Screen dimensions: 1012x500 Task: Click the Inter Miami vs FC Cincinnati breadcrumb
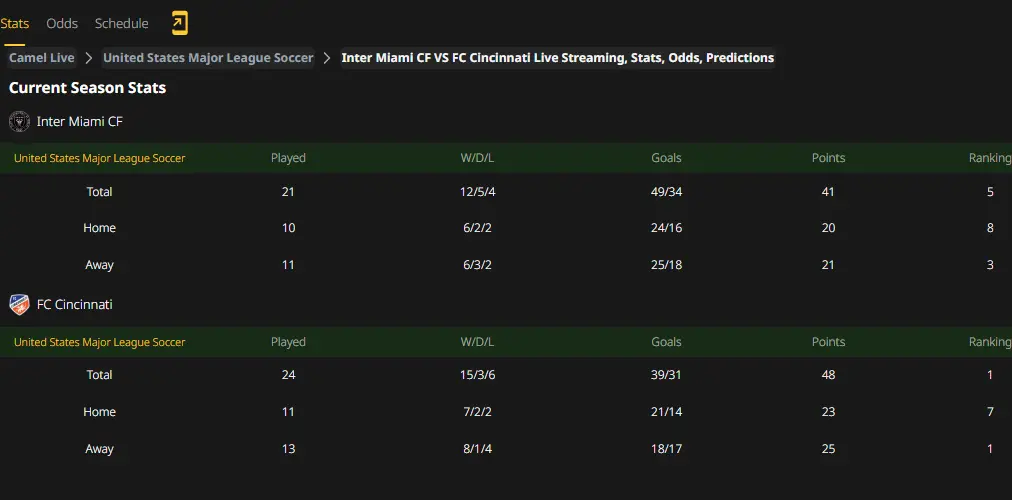point(558,58)
